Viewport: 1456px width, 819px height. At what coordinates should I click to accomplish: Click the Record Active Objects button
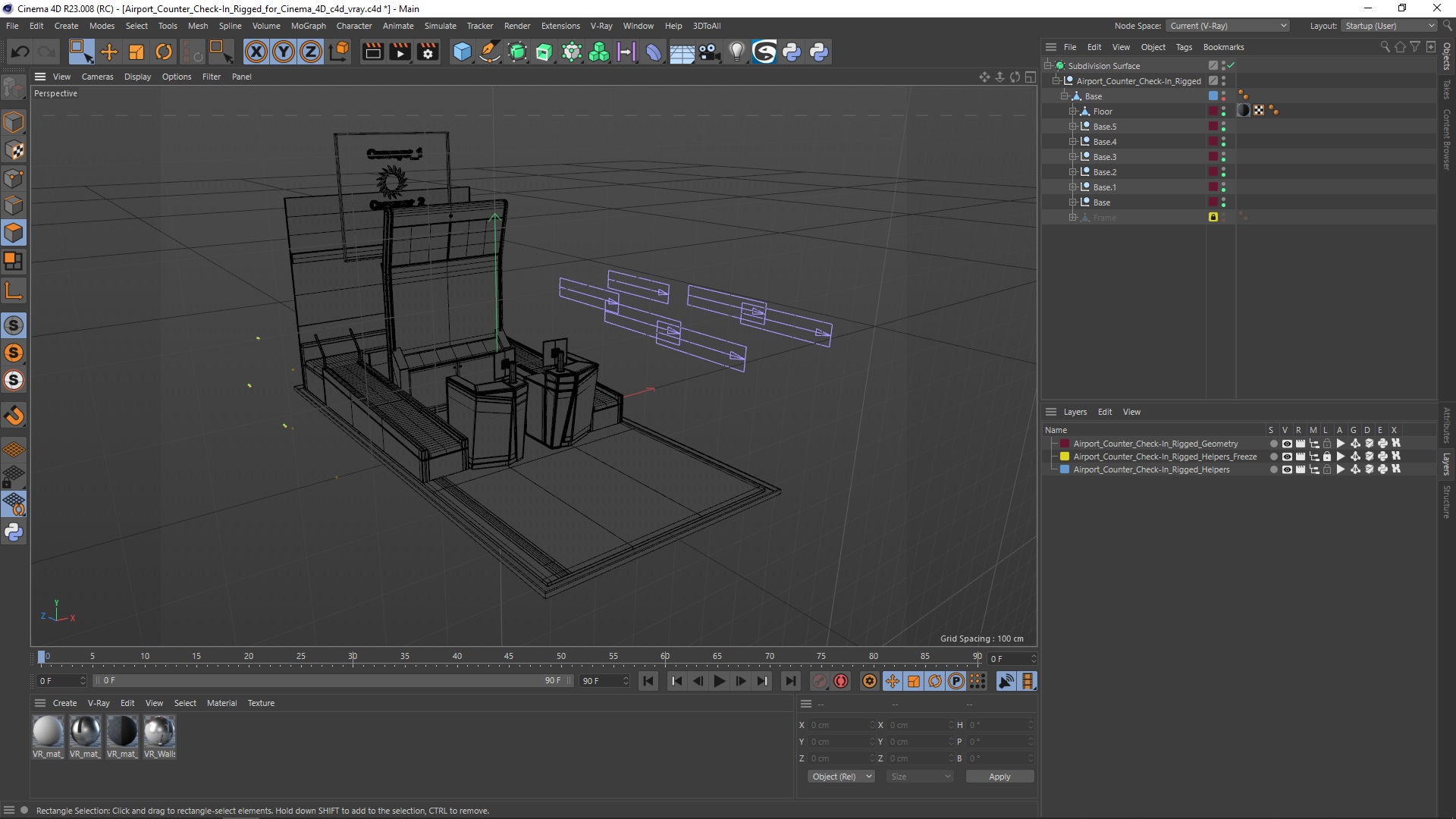click(820, 681)
